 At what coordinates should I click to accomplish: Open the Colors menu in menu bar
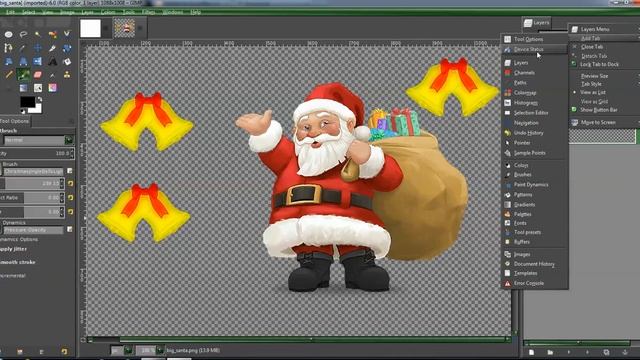[108, 12]
